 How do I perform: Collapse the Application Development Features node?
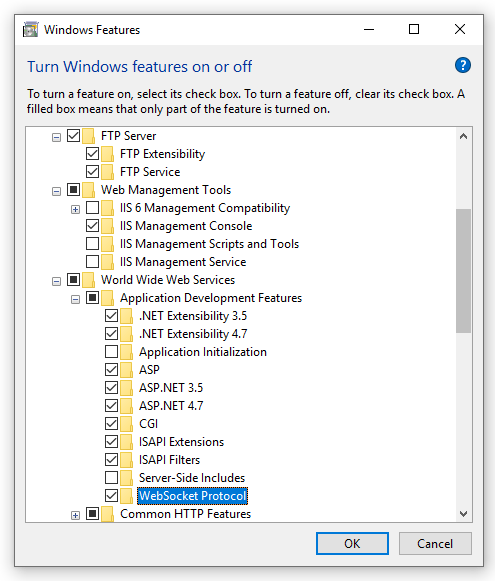(75, 299)
